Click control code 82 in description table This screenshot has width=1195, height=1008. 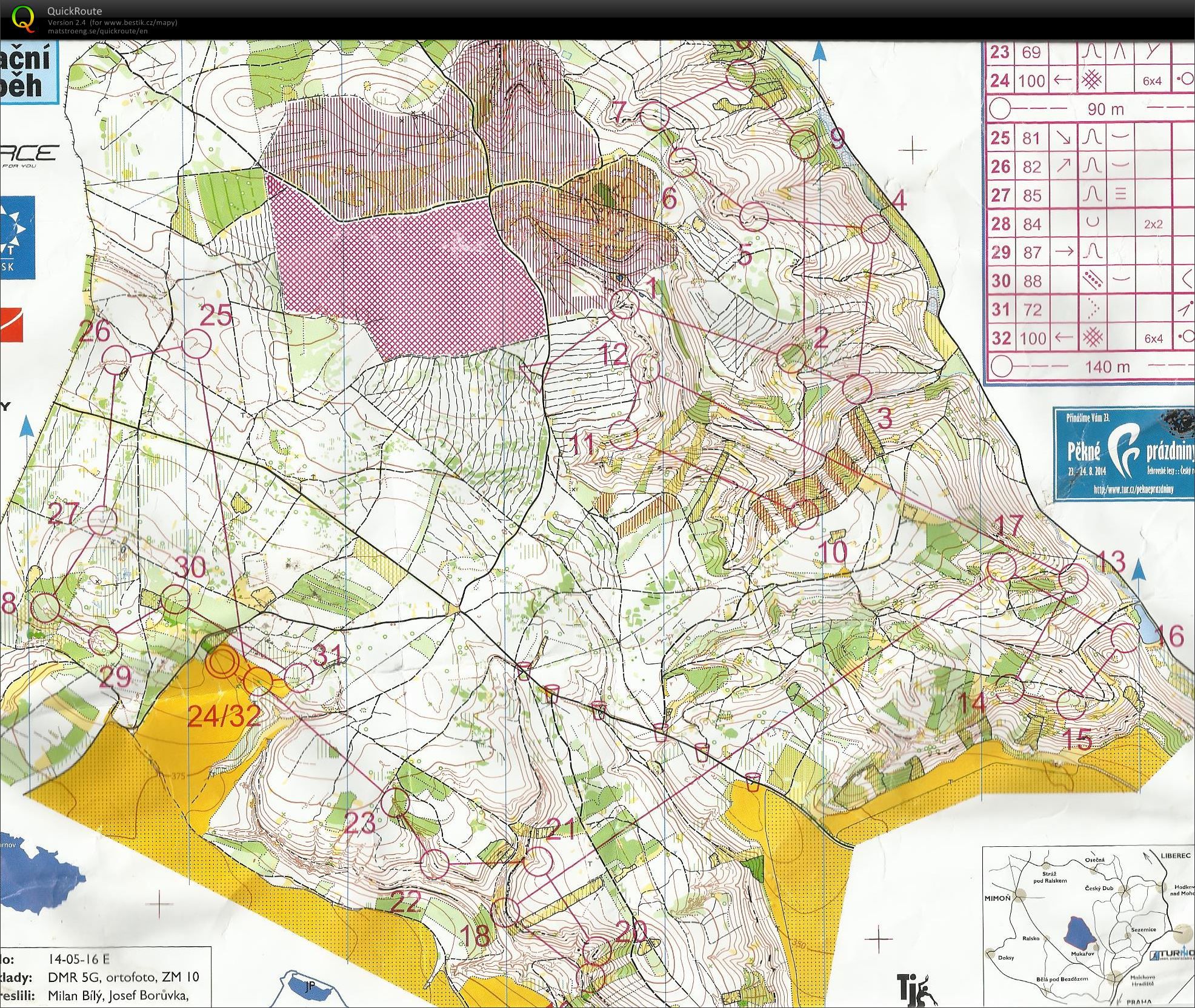(x=1031, y=167)
